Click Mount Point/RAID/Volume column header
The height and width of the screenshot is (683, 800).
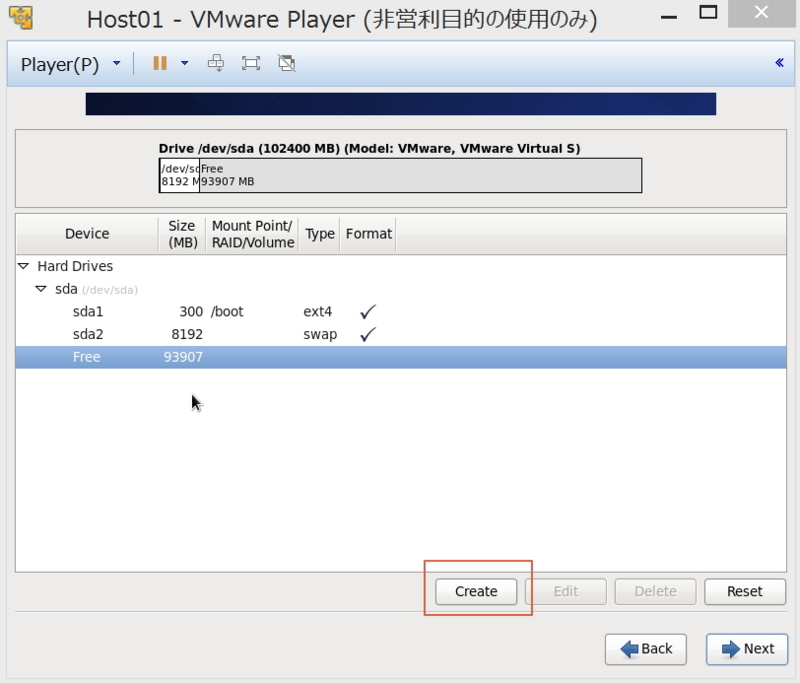tap(253, 234)
